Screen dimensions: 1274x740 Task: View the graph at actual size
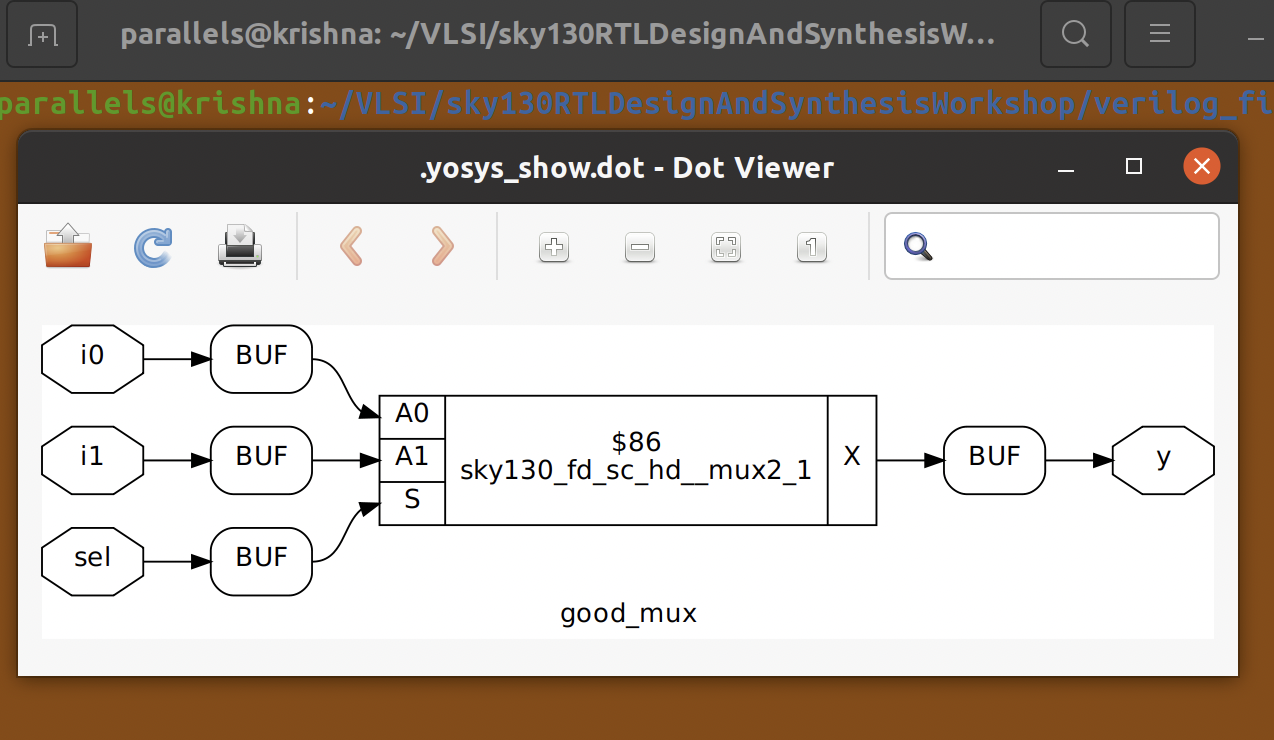click(x=811, y=247)
